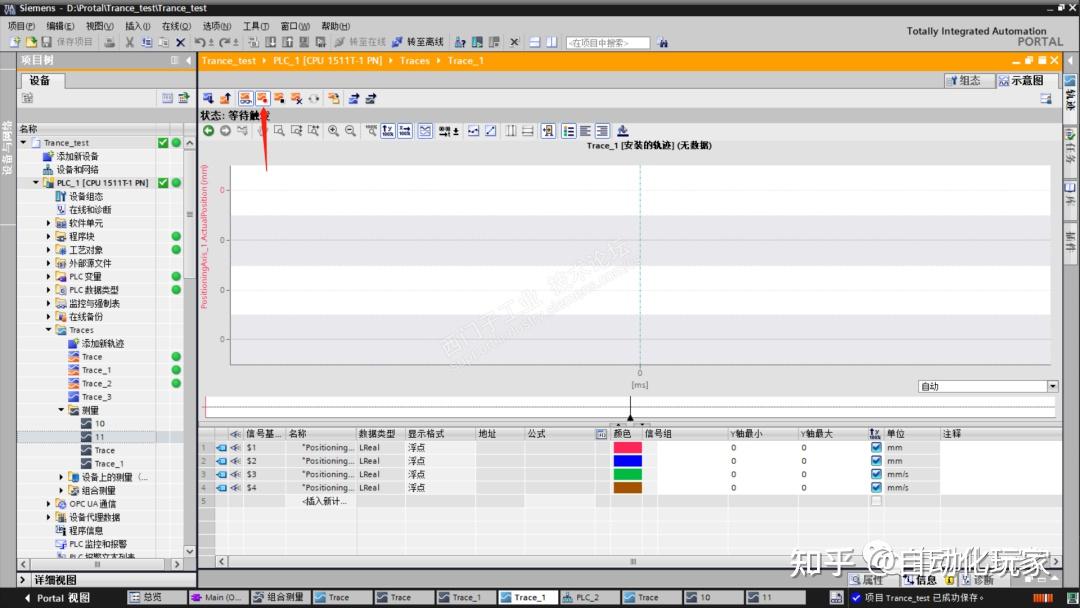The width and height of the screenshot is (1080, 608).
Task: Collapse the Trance_test project node
Action: click(x=24, y=143)
